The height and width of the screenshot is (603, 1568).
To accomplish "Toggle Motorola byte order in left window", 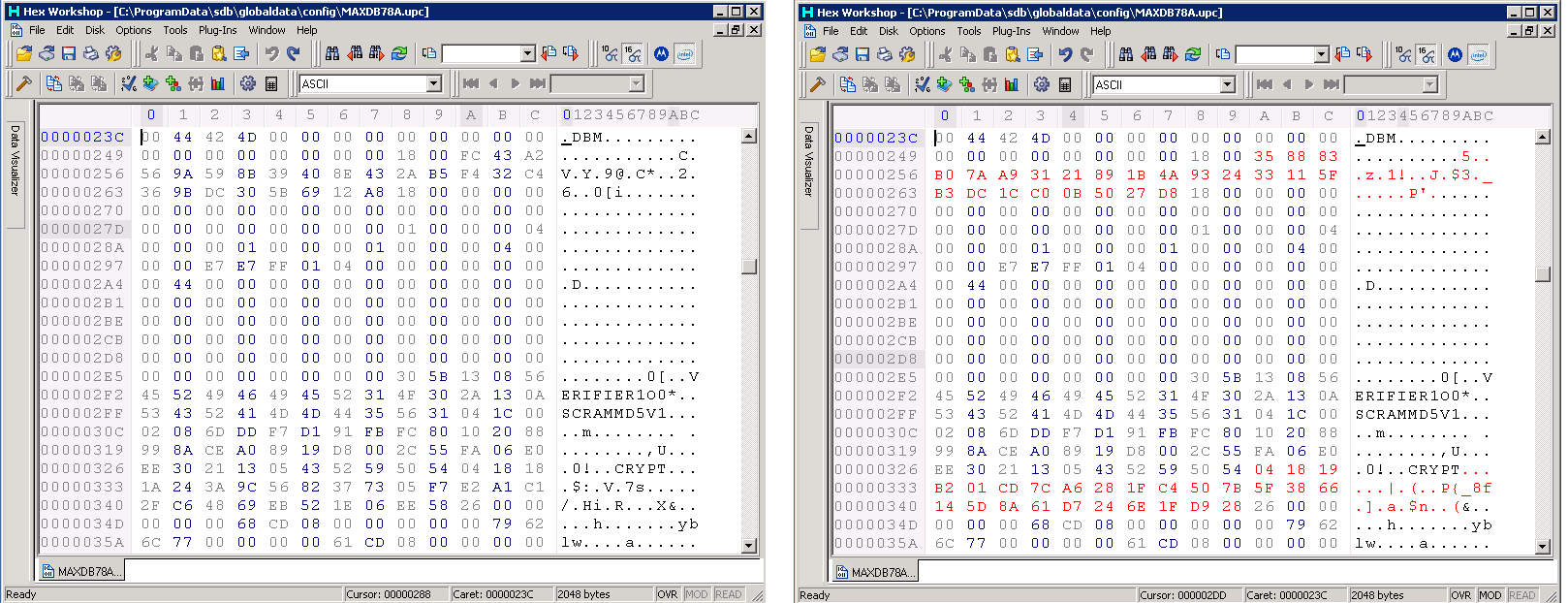I will [x=661, y=53].
